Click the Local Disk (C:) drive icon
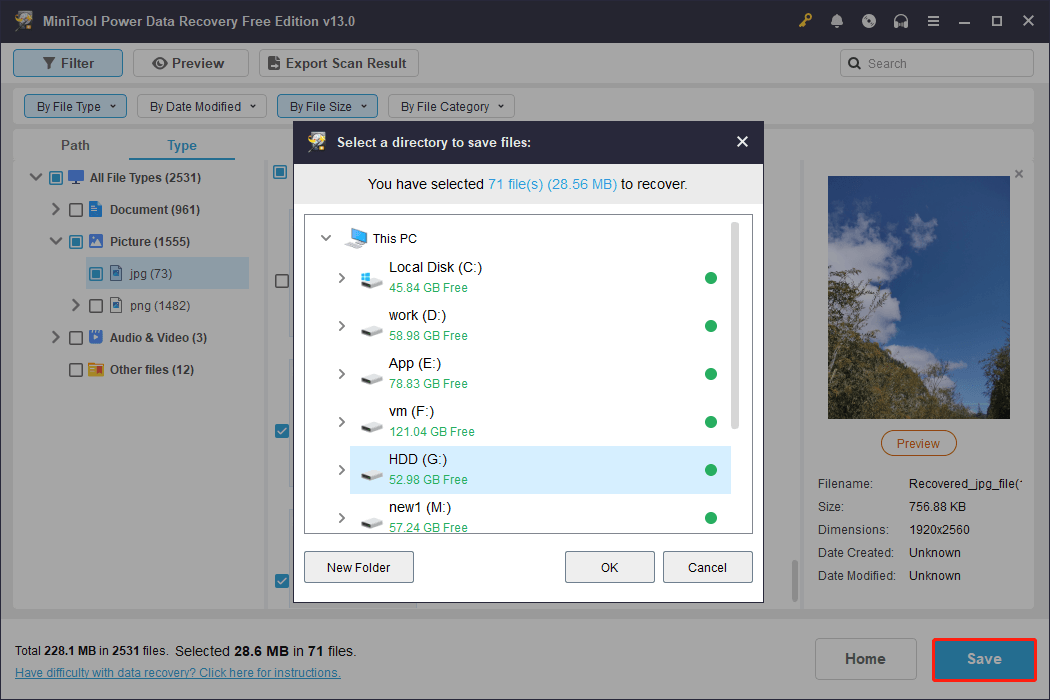 pos(371,279)
